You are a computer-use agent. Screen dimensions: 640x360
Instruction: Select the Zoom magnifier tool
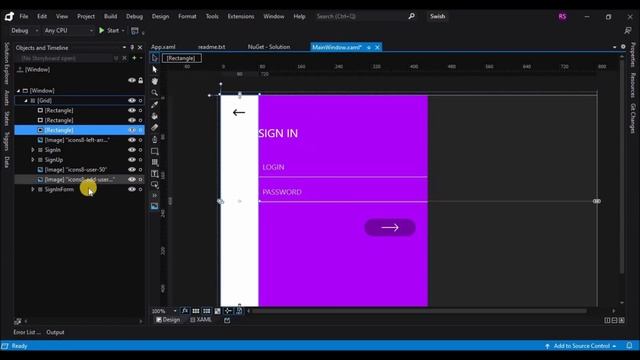tap(155, 93)
